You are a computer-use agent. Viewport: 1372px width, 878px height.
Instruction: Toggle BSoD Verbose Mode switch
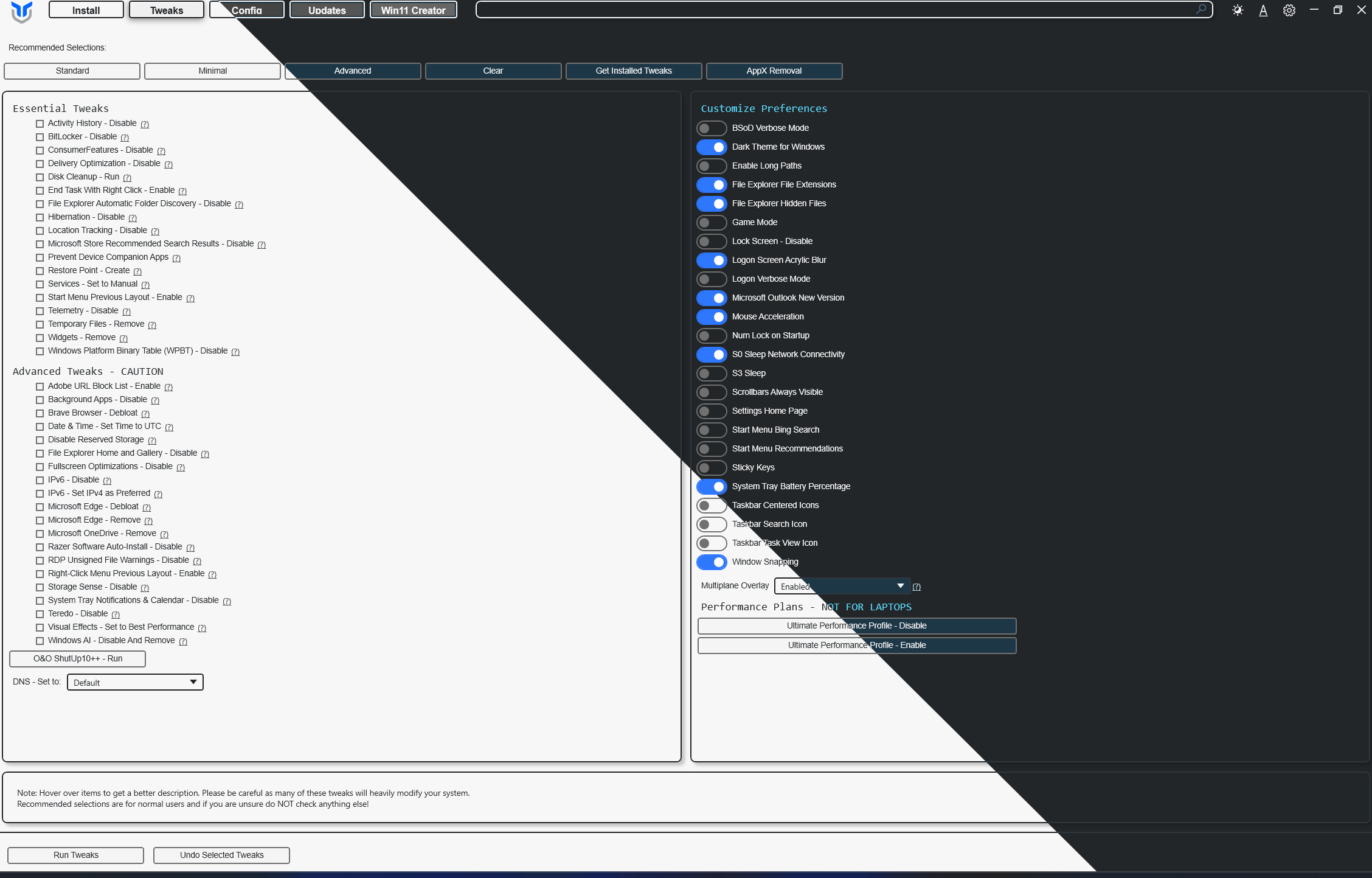tap(712, 128)
